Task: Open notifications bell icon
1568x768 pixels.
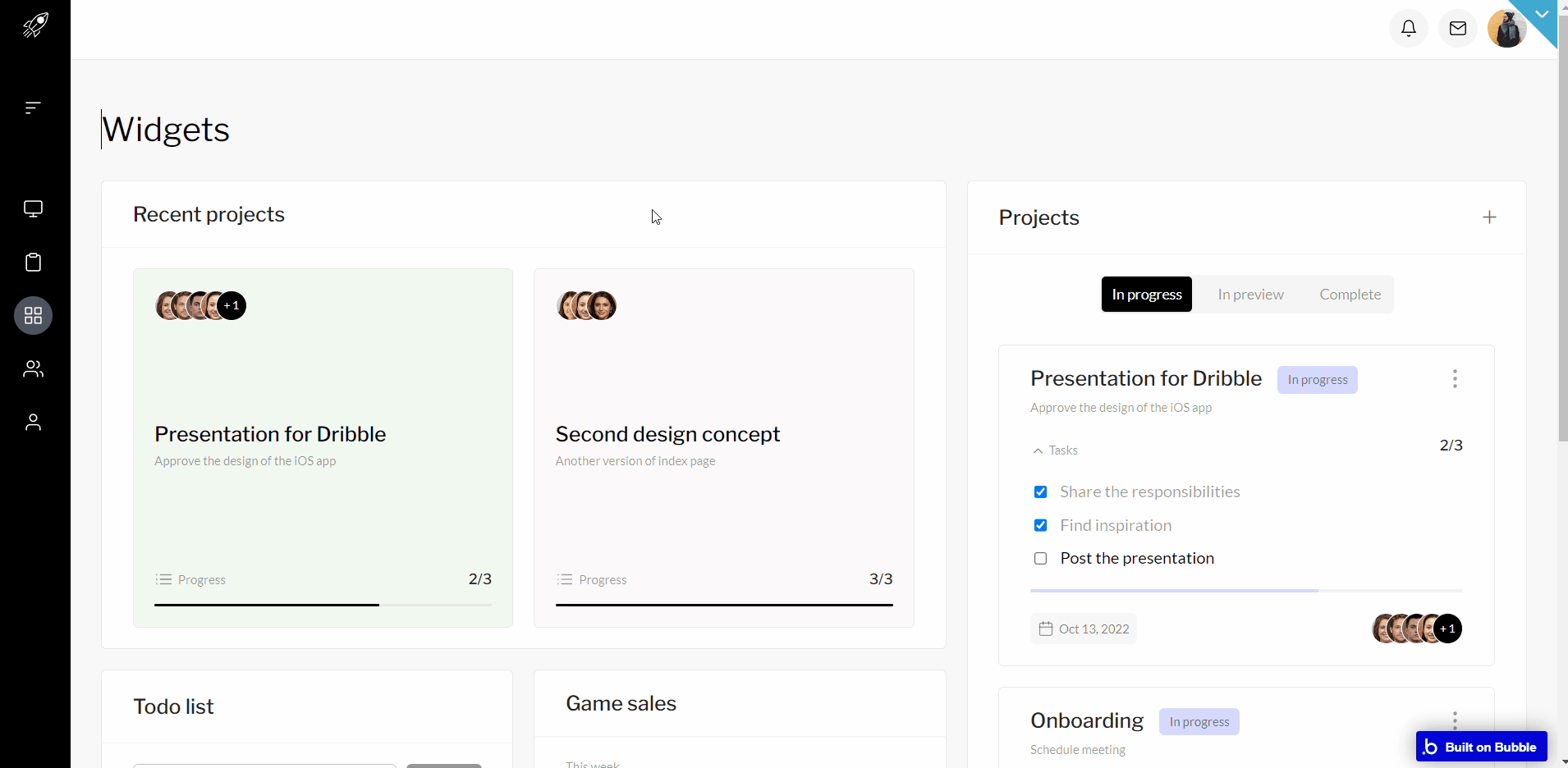Action: (1409, 29)
